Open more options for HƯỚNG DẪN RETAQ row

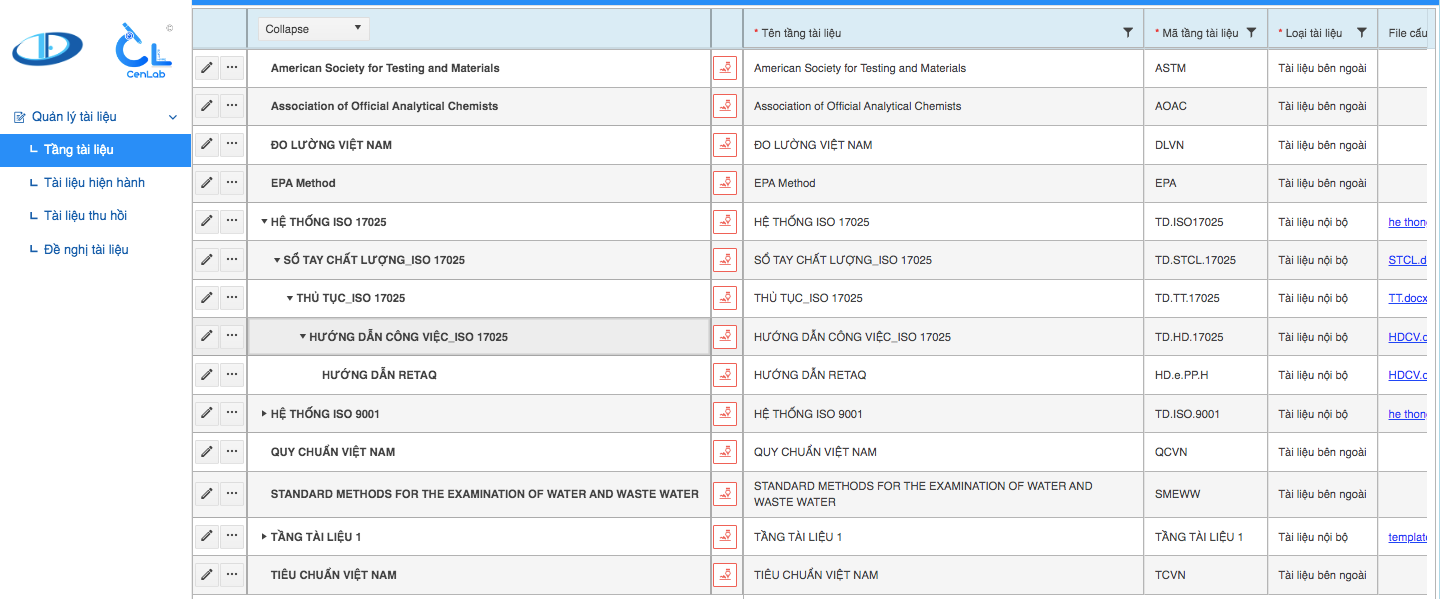coord(232,375)
